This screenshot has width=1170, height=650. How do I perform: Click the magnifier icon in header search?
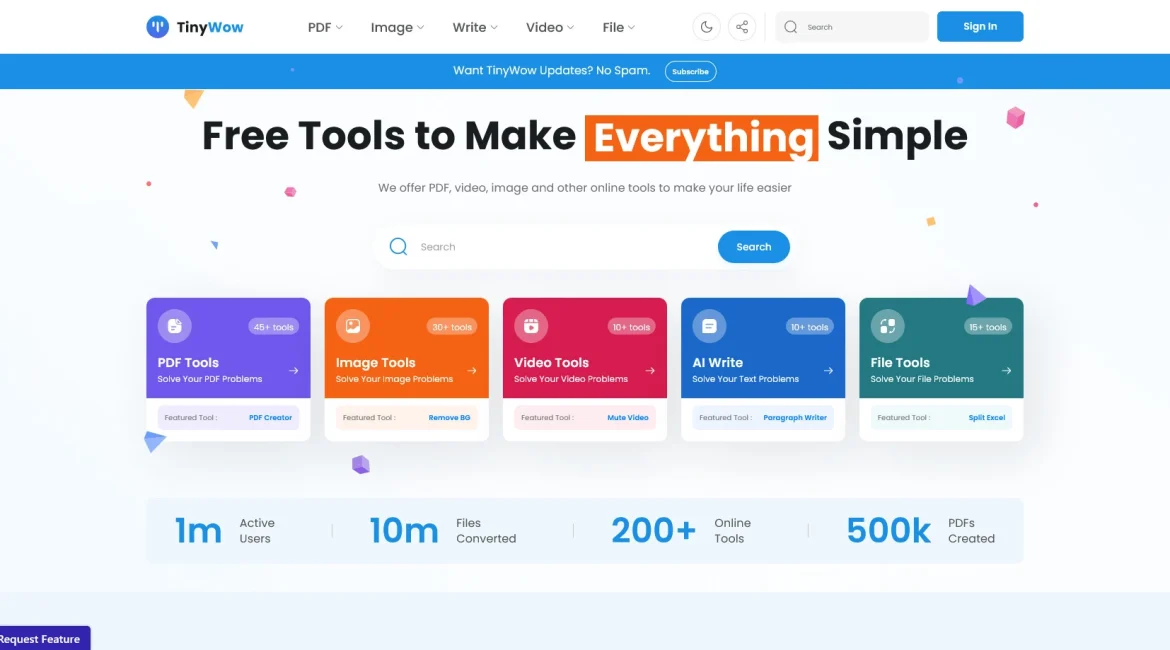pos(791,27)
